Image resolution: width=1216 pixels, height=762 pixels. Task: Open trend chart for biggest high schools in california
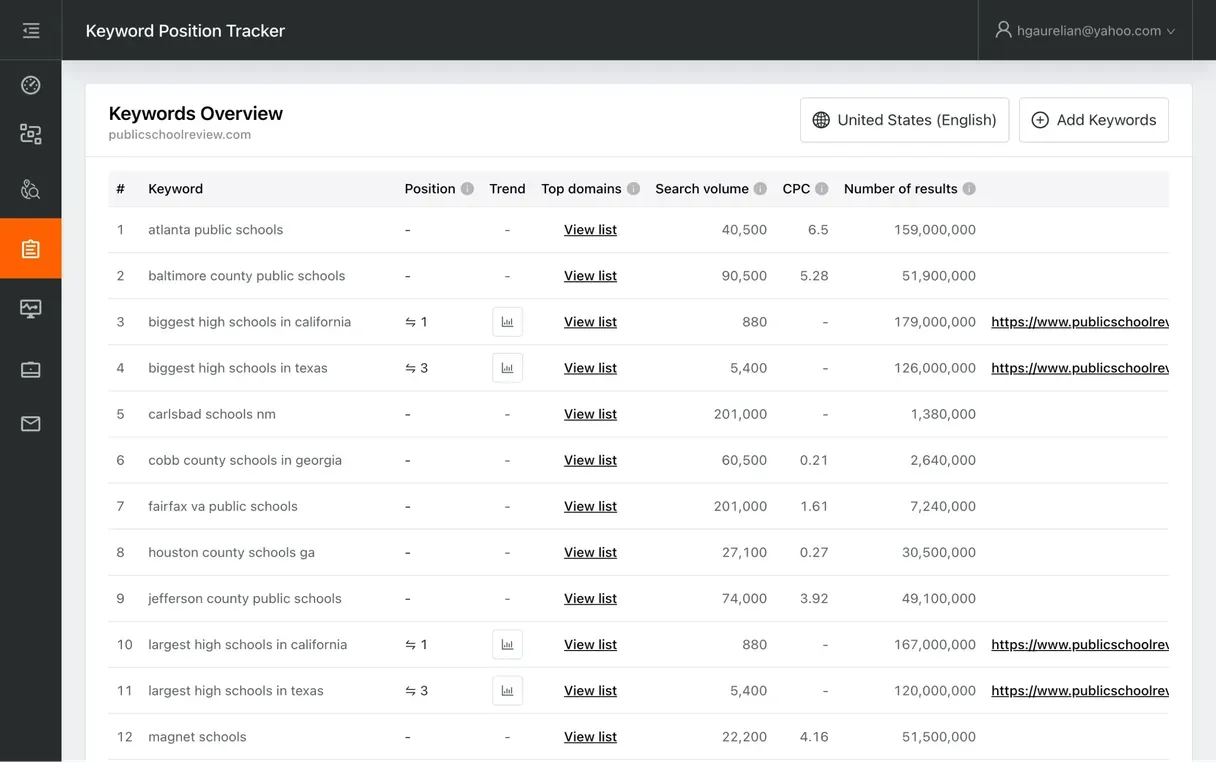click(507, 321)
